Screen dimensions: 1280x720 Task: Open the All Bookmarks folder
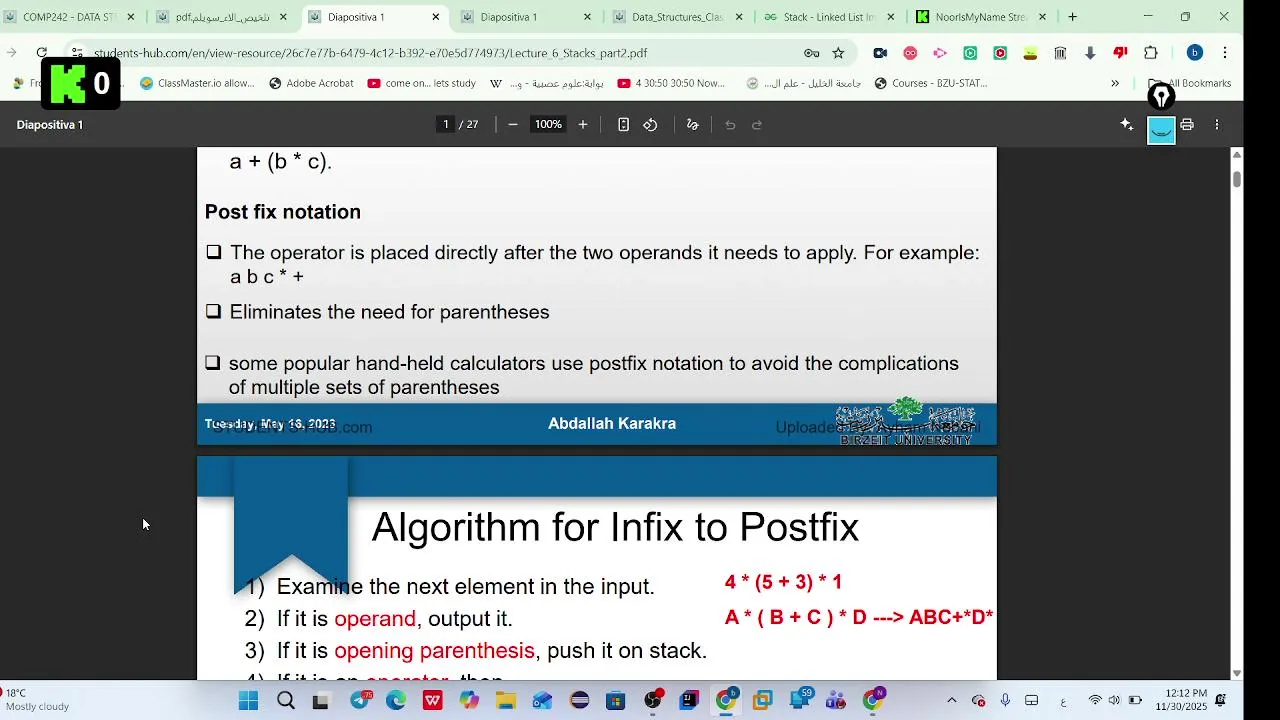(x=1190, y=83)
